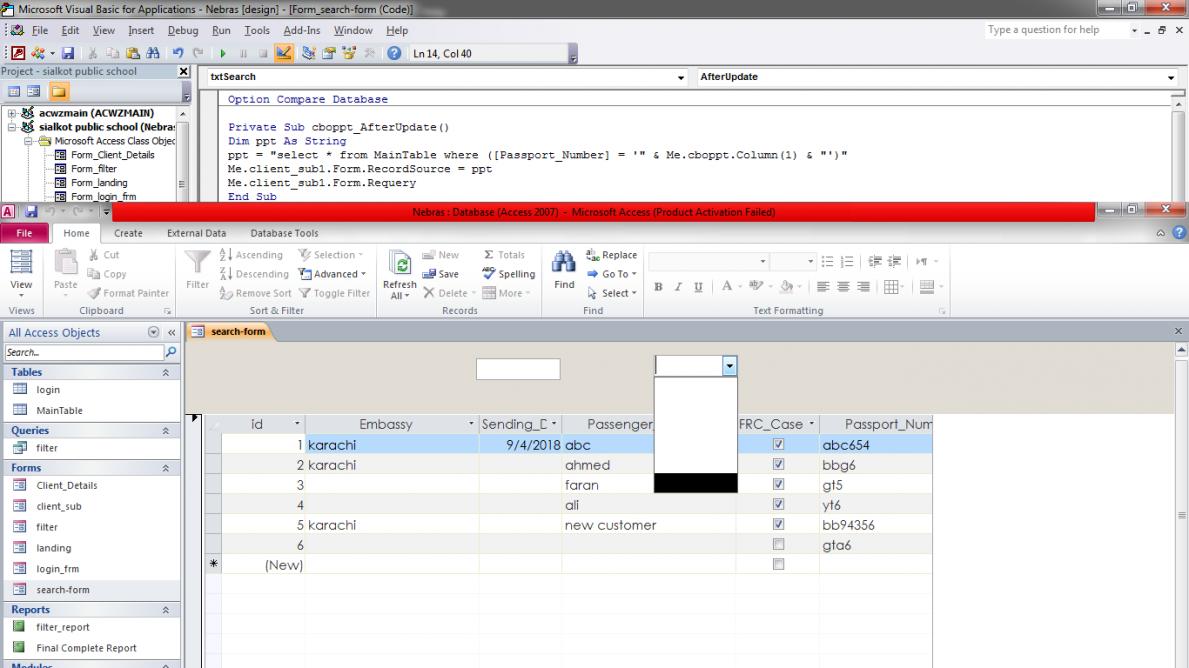
Task: Toggle FRC_Case checkbox for row id 6
Action: point(778,544)
